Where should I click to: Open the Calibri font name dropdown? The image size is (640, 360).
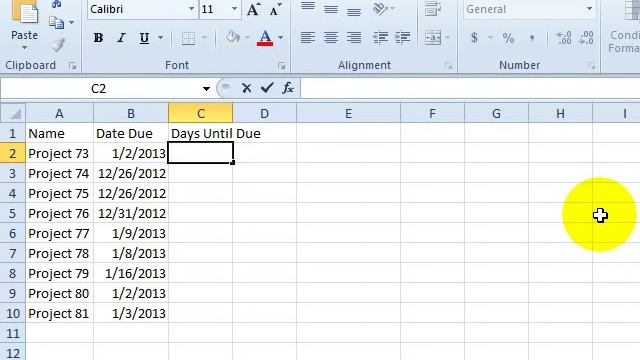pyautogui.click(x=191, y=9)
